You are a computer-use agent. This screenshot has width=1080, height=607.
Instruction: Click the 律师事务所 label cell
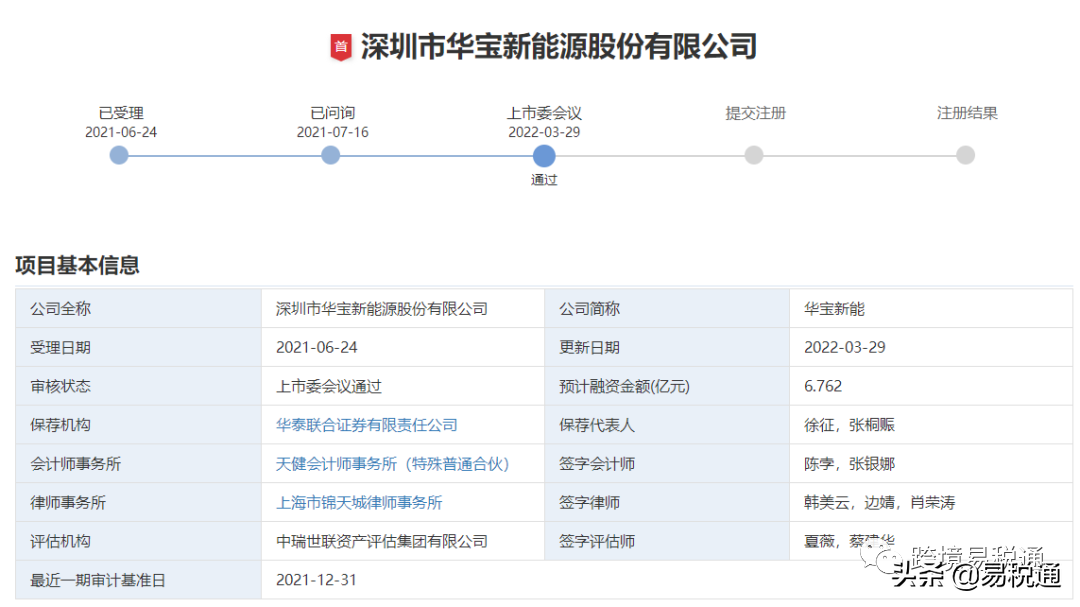(x=138, y=502)
